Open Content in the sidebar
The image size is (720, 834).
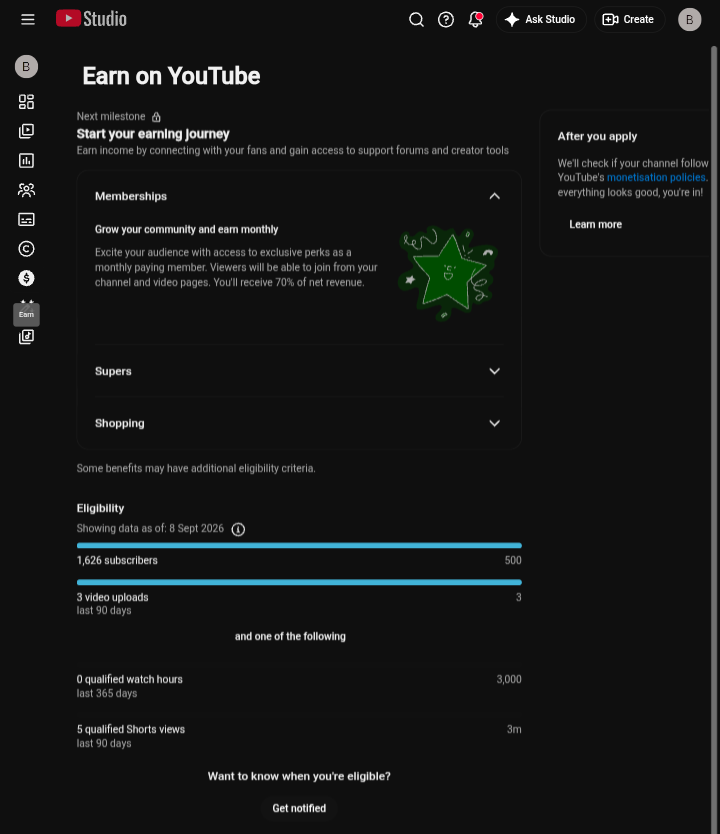(26, 131)
